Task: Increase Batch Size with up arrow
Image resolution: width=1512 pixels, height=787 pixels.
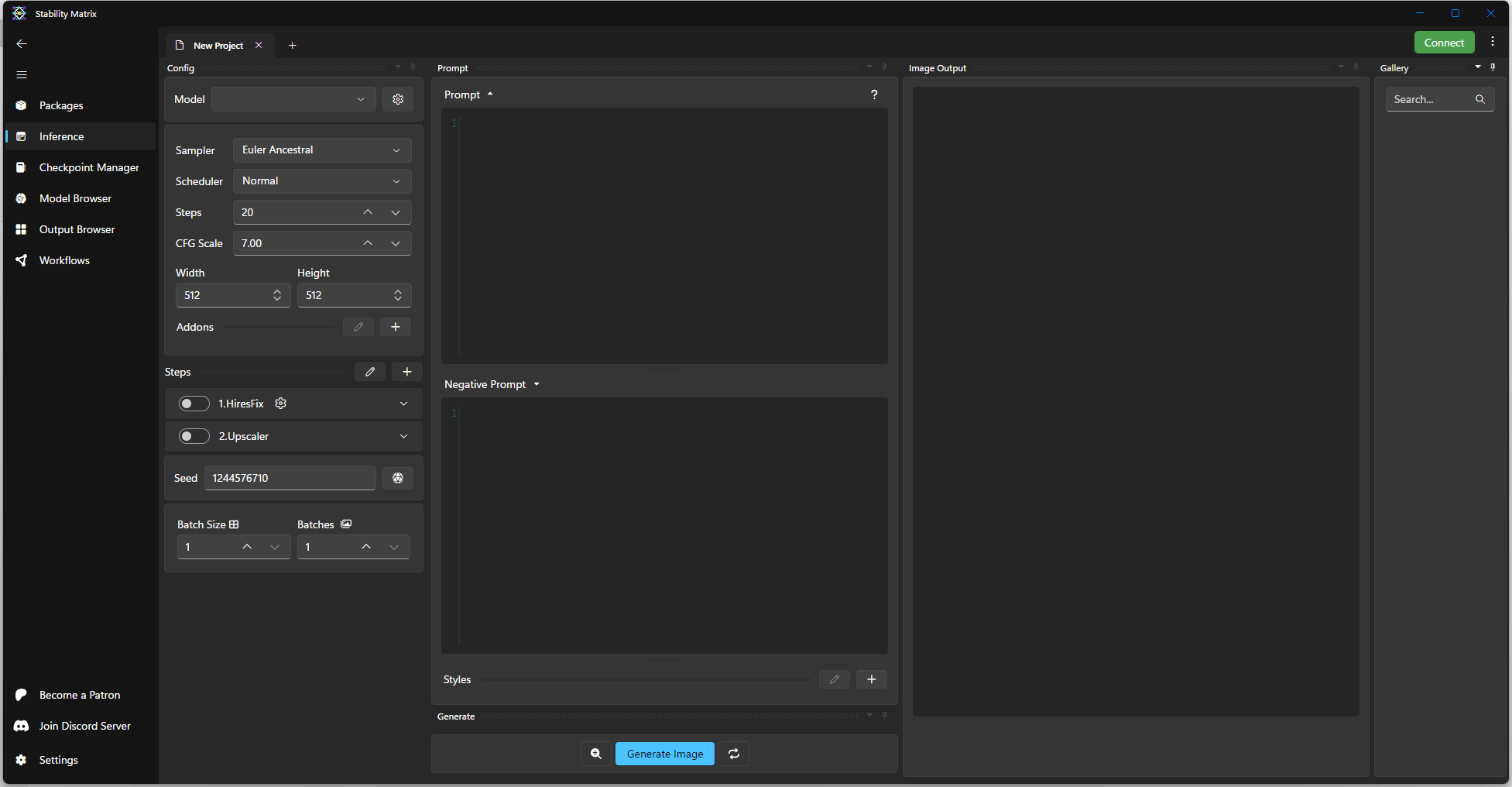Action: [247, 547]
